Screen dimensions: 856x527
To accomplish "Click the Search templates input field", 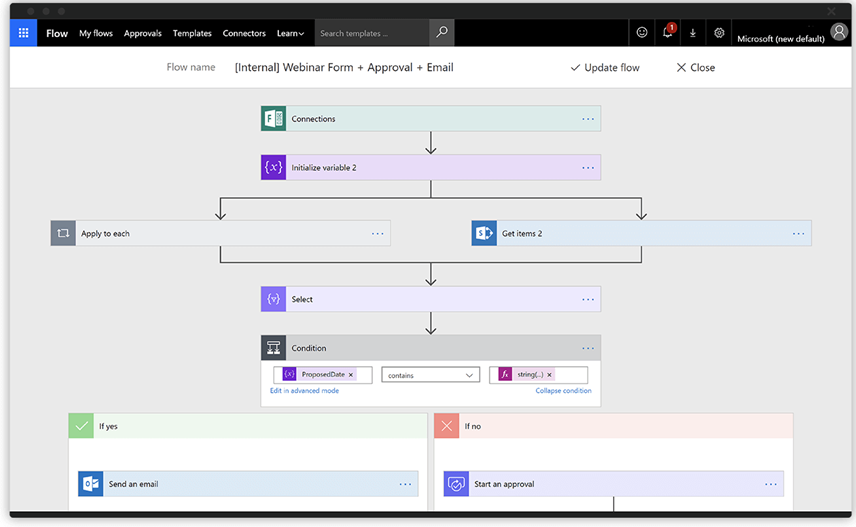I will [372, 33].
